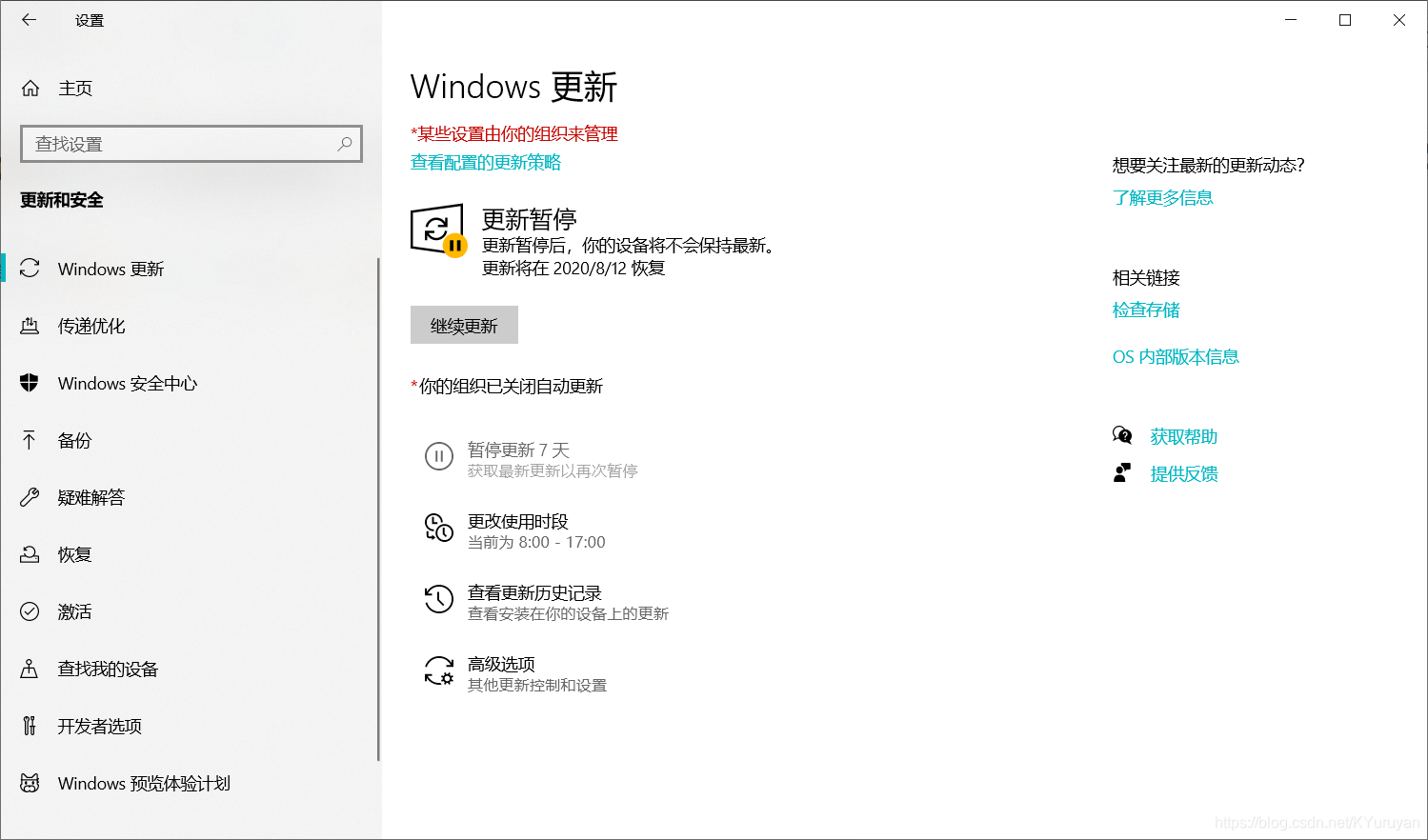Viewport: 1428px width, 840px height.
Task: Open 检查存储 link
Action: point(1146,310)
